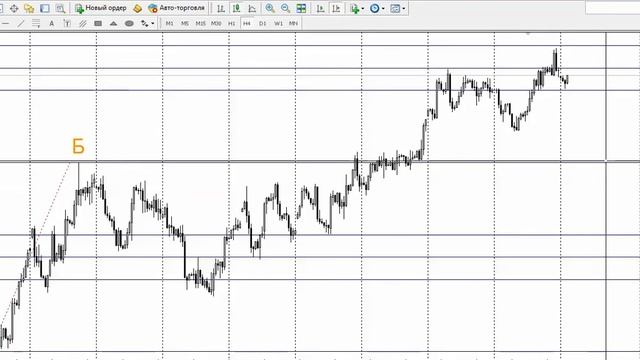Click the arrows objects tool icon
Image resolution: width=640 pixels, height=360 pixels.
coord(144,24)
